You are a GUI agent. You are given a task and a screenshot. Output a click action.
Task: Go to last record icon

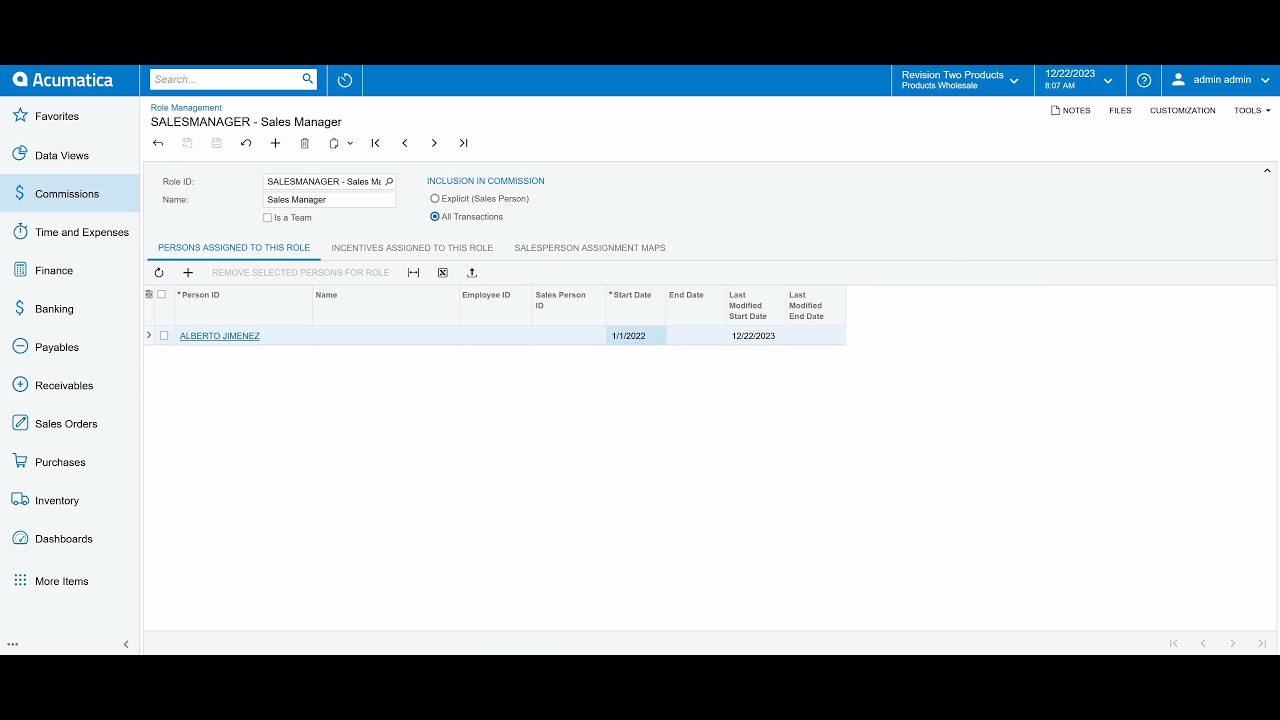point(463,143)
